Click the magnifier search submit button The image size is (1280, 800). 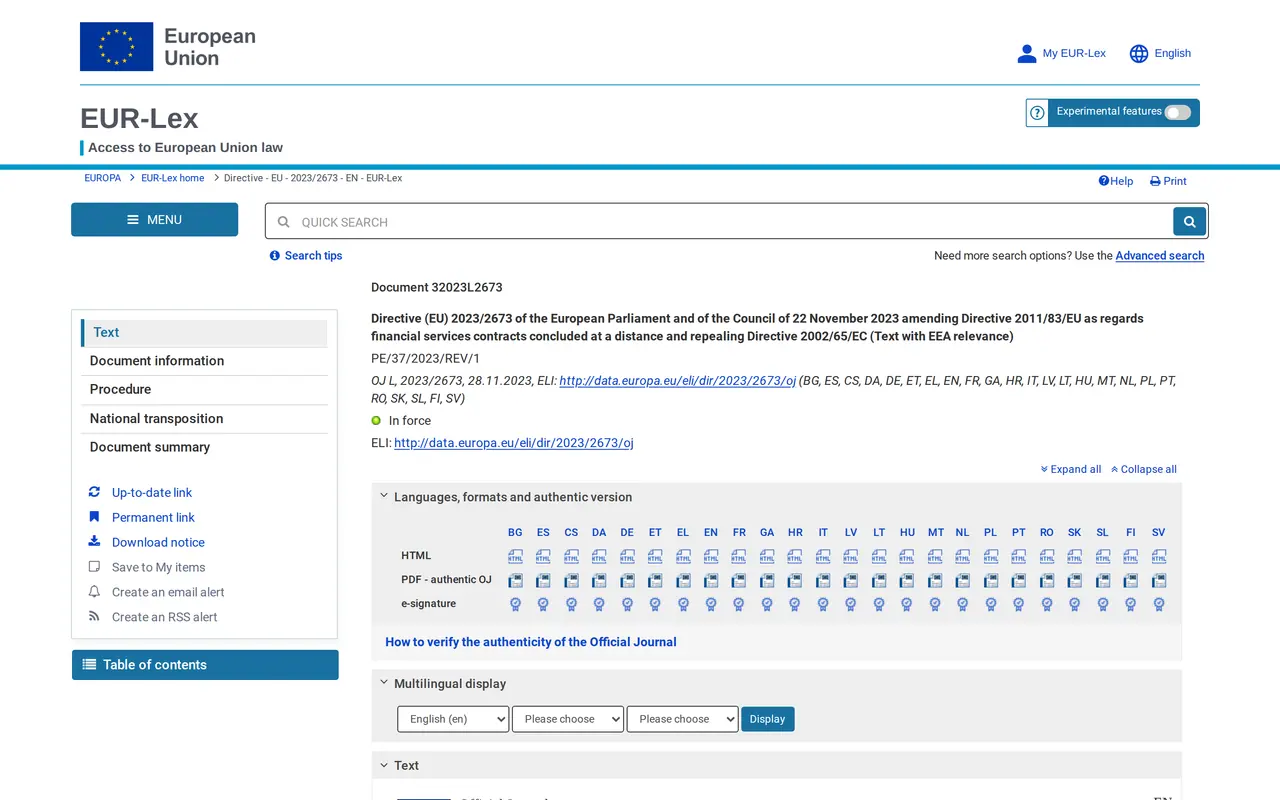[1189, 222]
